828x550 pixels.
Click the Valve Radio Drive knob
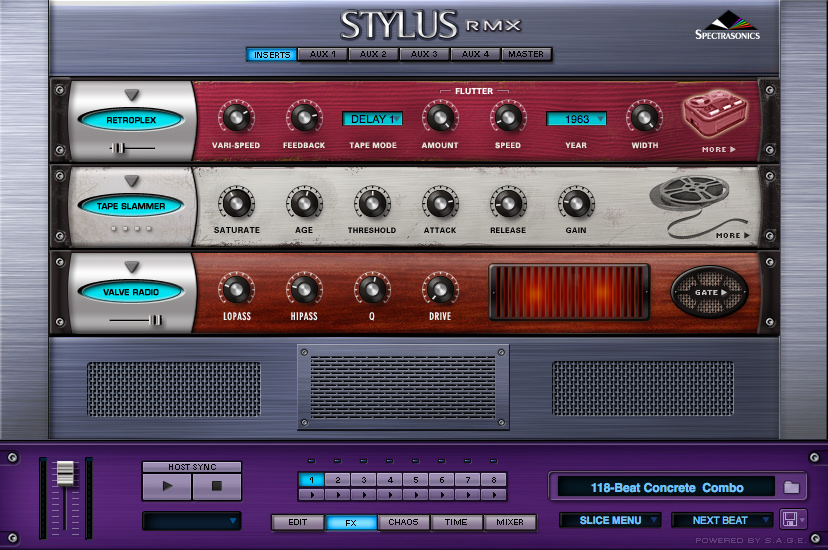pyautogui.click(x=439, y=289)
